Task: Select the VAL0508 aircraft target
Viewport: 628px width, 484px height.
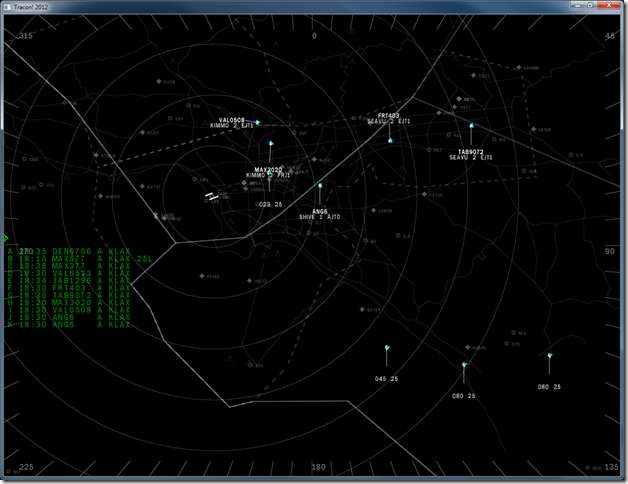Action: pyautogui.click(x=258, y=123)
